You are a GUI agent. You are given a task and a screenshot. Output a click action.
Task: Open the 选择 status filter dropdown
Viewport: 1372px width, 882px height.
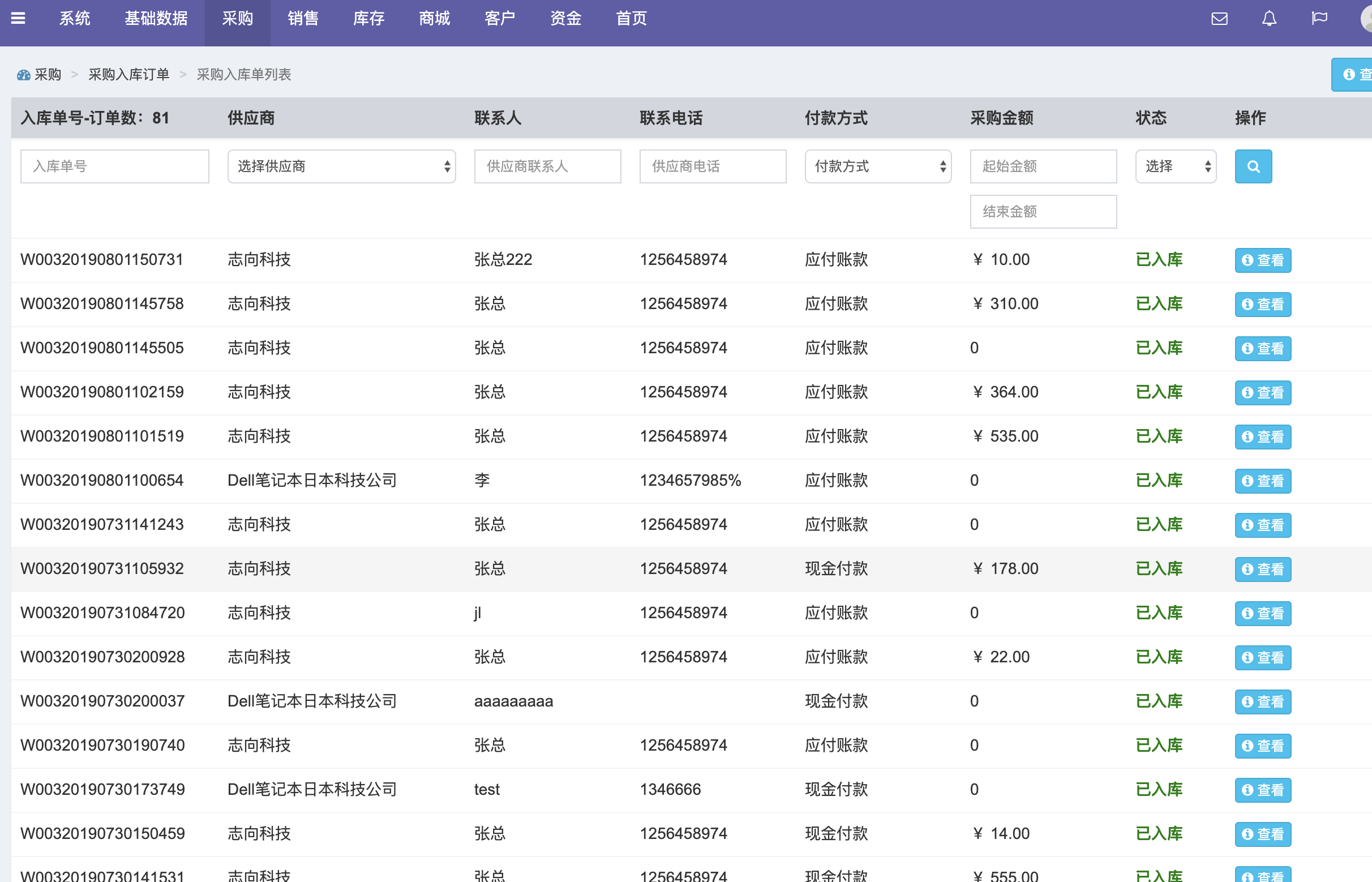(x=1176, y=166)
